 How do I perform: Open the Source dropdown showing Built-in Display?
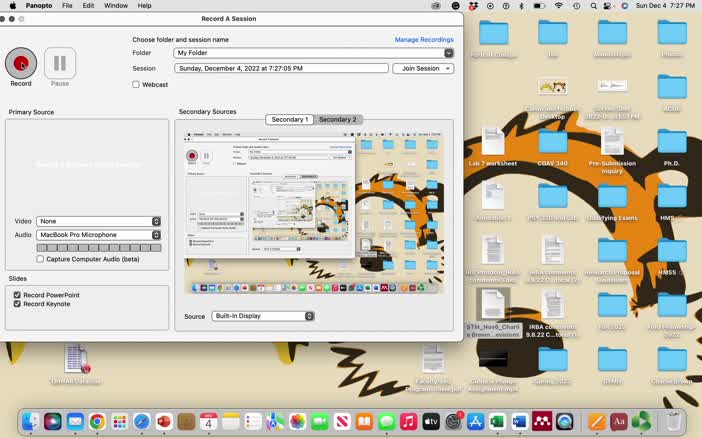tap(263, 316)
